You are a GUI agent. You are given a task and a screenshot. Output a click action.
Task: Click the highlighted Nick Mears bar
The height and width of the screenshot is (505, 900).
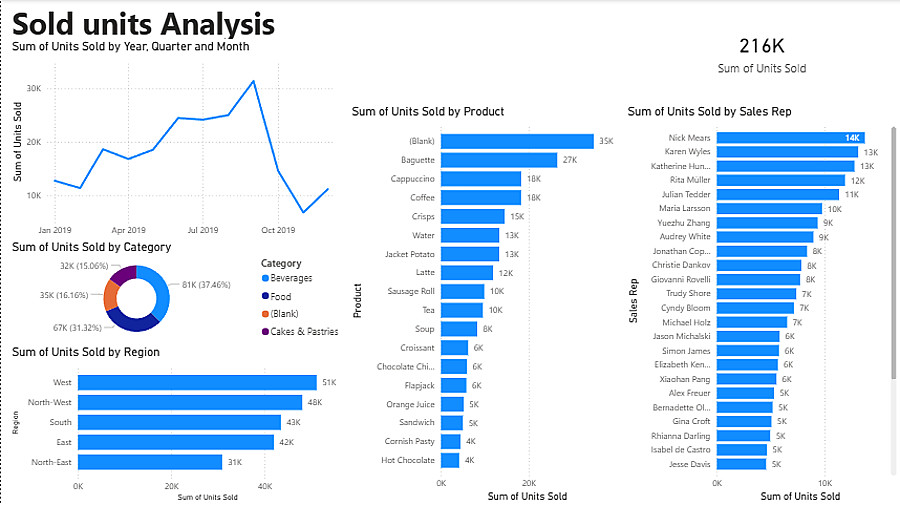tap(790, 138)
